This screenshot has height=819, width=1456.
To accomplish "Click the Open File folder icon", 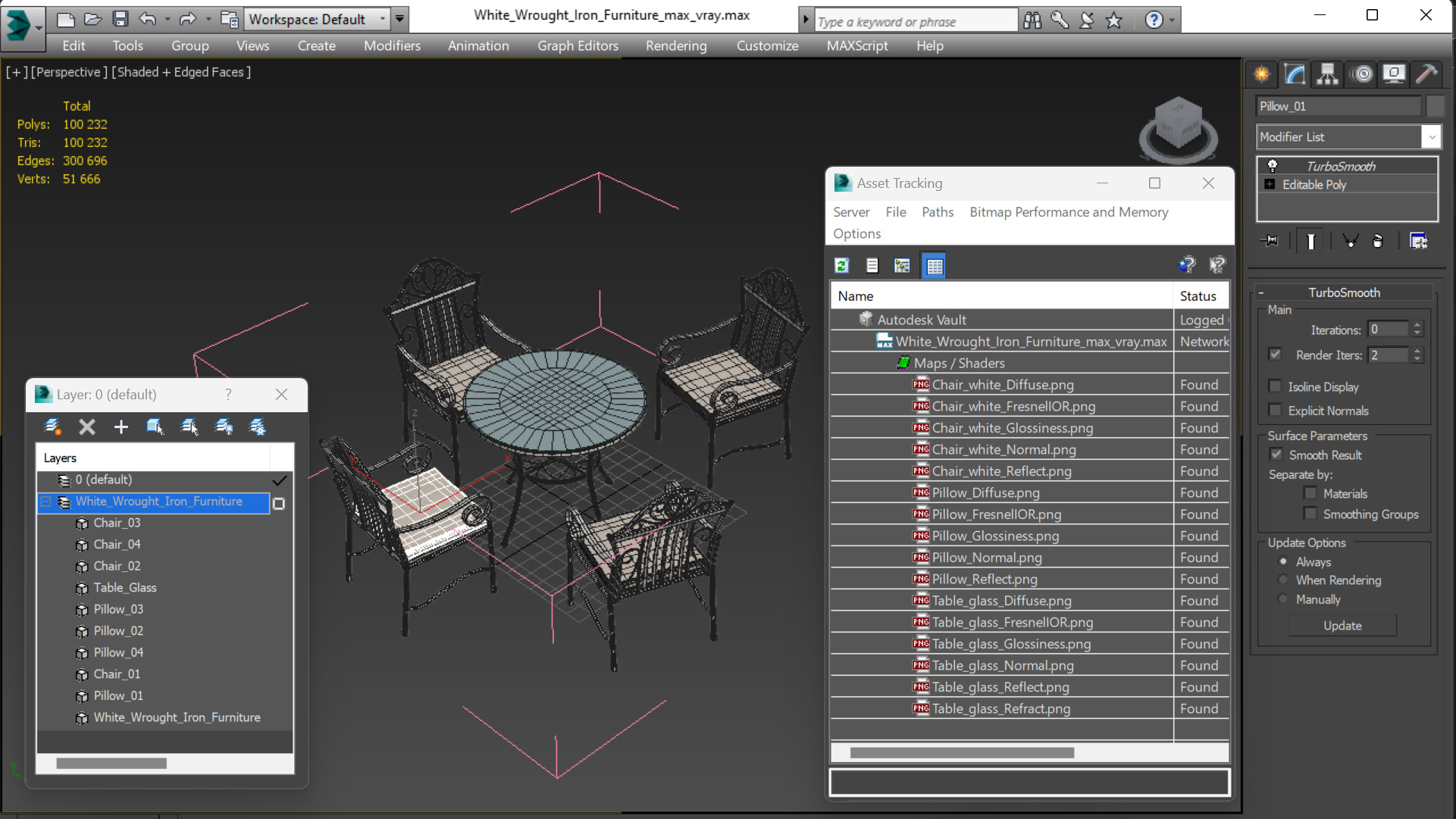I will pyautogui.click(x=92, y=19).
